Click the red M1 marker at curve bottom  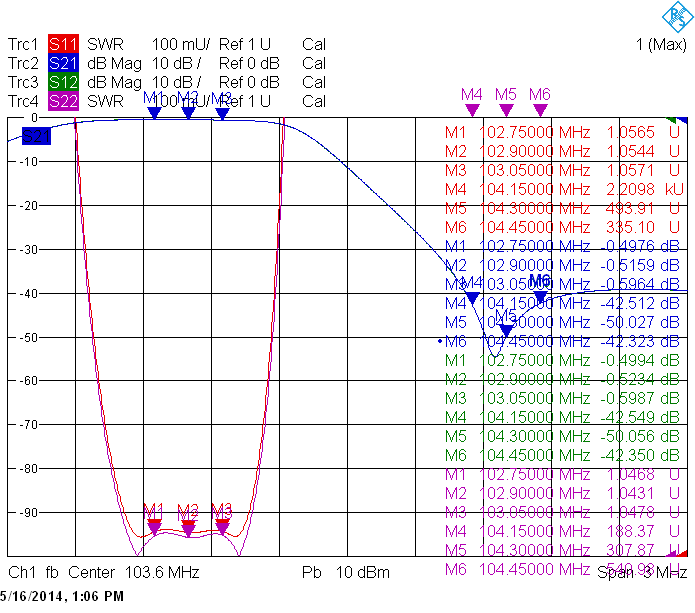coord(154,521)
